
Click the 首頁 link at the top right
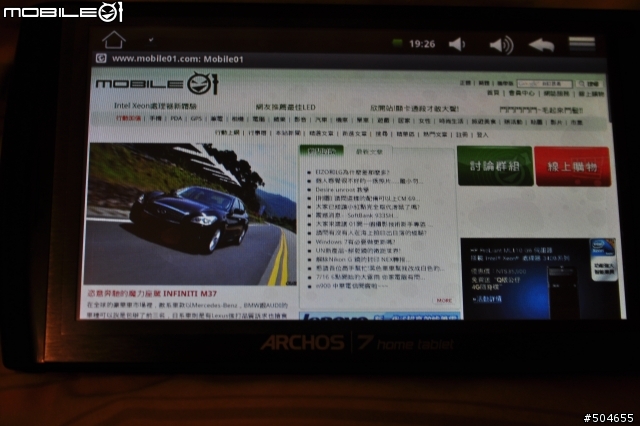click(x=493, y=93)
